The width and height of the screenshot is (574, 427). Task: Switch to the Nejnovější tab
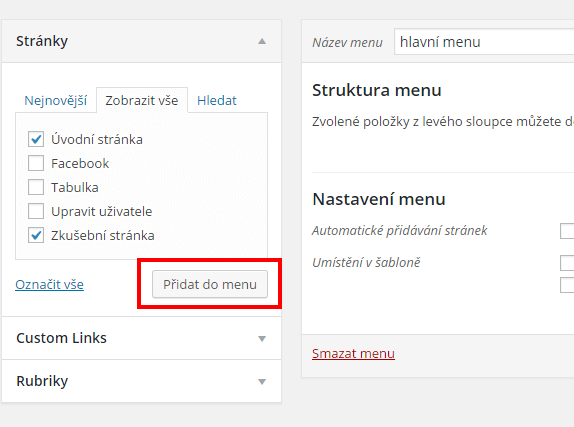(x=56, y=100)
